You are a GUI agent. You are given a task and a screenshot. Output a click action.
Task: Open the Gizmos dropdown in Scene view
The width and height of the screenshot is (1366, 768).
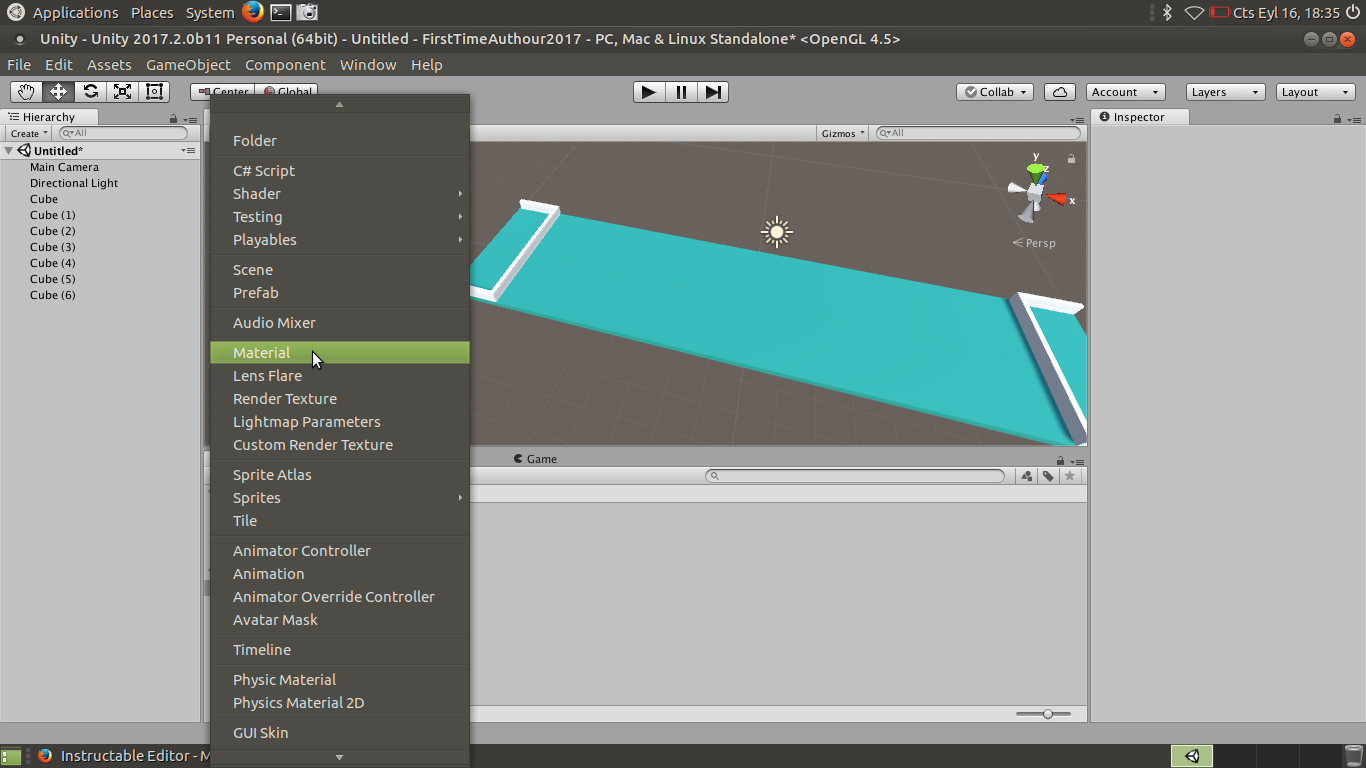click(x=843, y=133)
